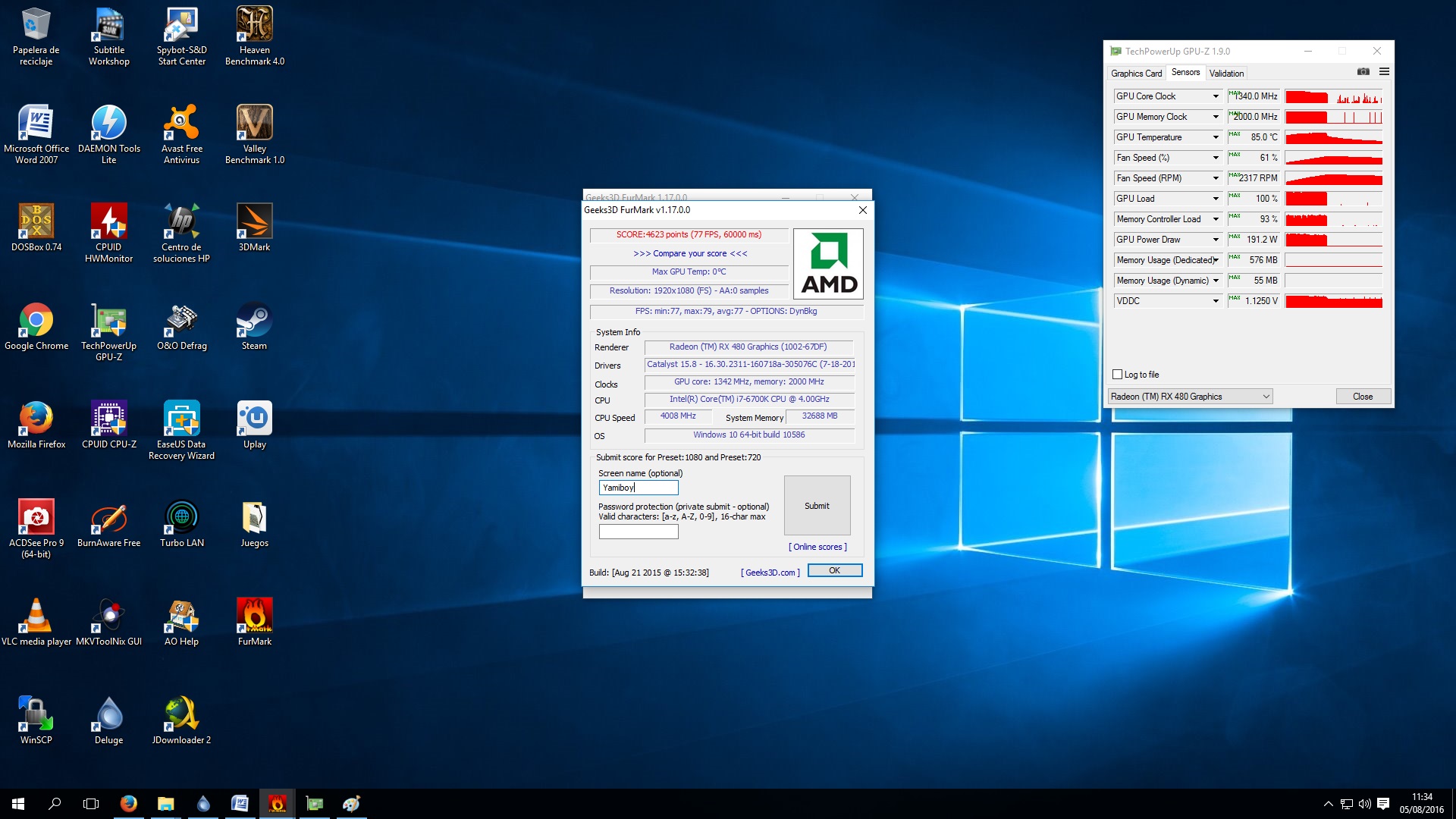The image size is (1456, 819).
Task: Click GPU Temperature sensor history graph
Action: click(1333, 137)
